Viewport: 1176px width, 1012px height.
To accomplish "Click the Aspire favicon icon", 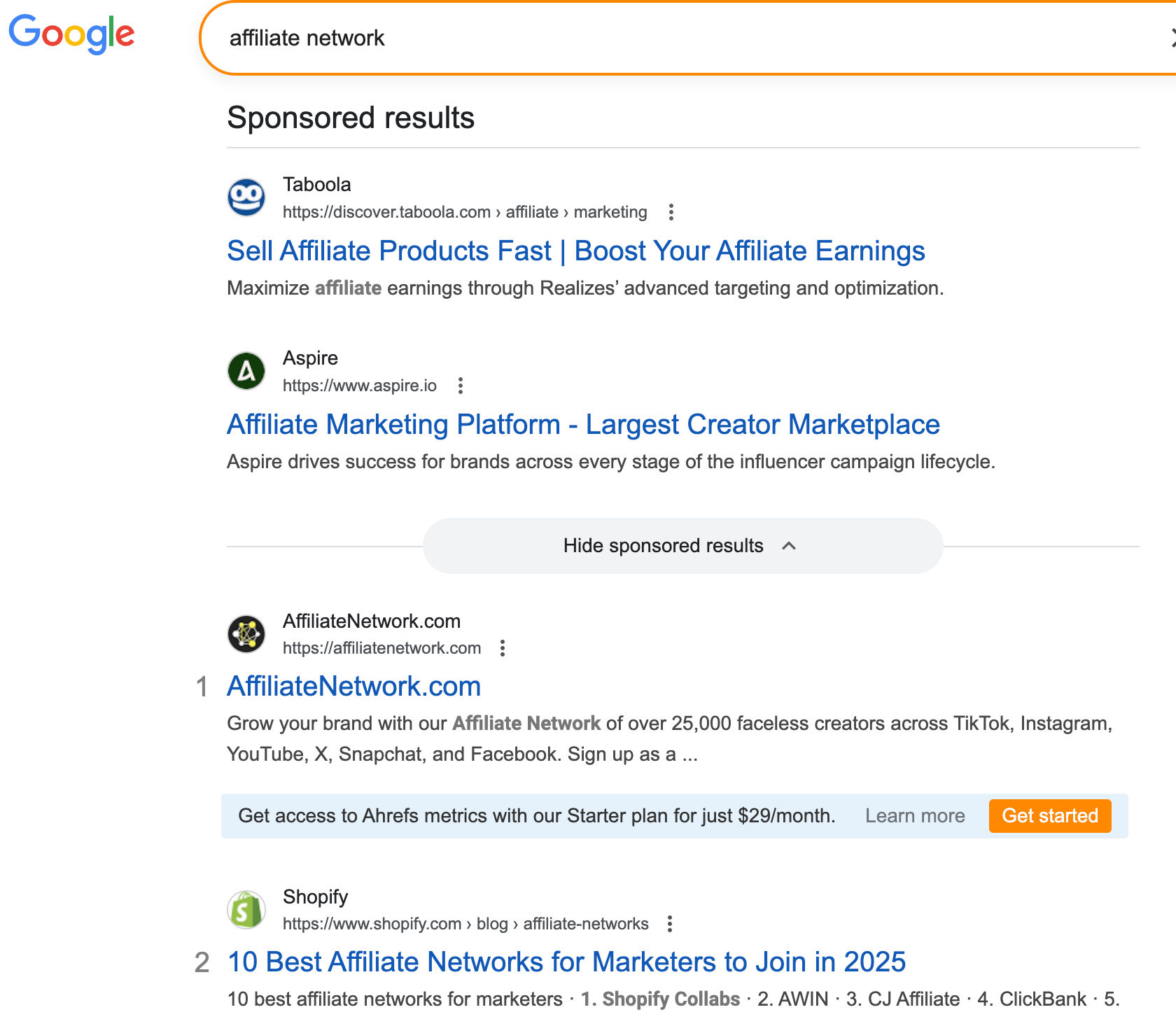I will [246, 371].
